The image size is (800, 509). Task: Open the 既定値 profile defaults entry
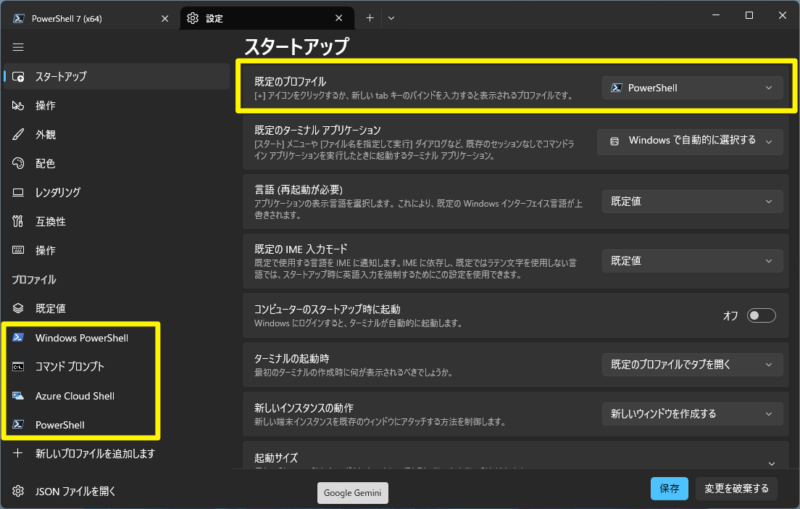[x=117, y=308]
